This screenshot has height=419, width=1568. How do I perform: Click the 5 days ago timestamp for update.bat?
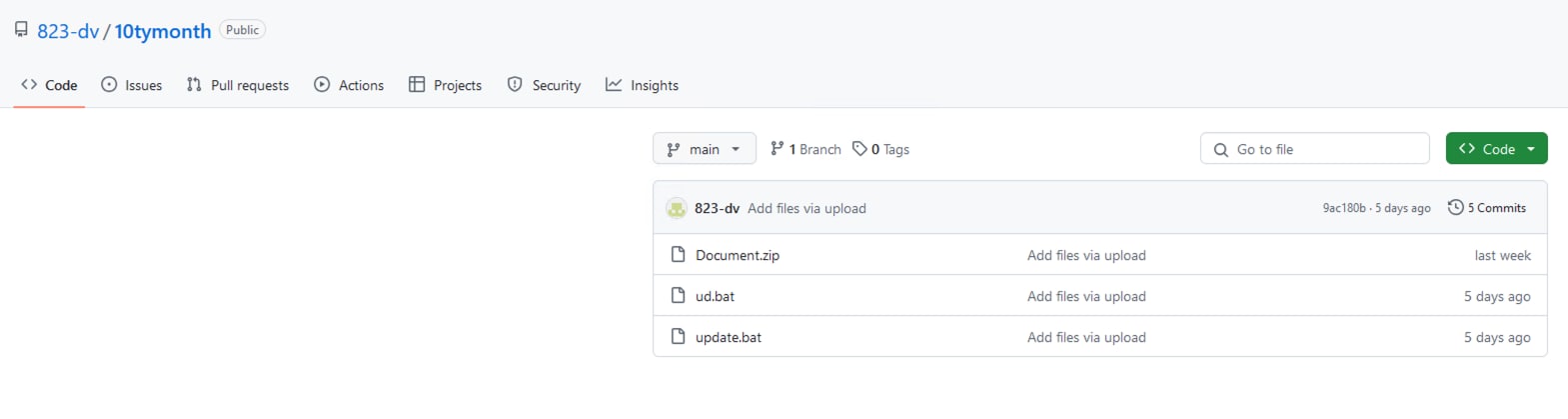click(x=1497, y=337)
